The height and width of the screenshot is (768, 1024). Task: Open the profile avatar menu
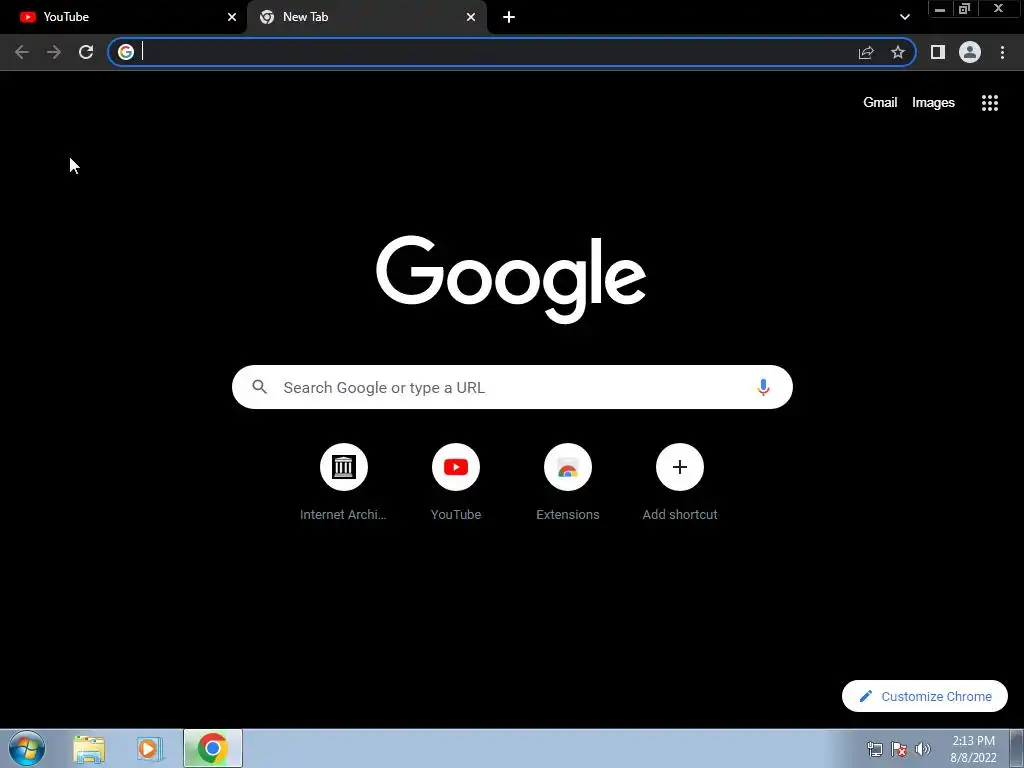(x=970, y=52)
